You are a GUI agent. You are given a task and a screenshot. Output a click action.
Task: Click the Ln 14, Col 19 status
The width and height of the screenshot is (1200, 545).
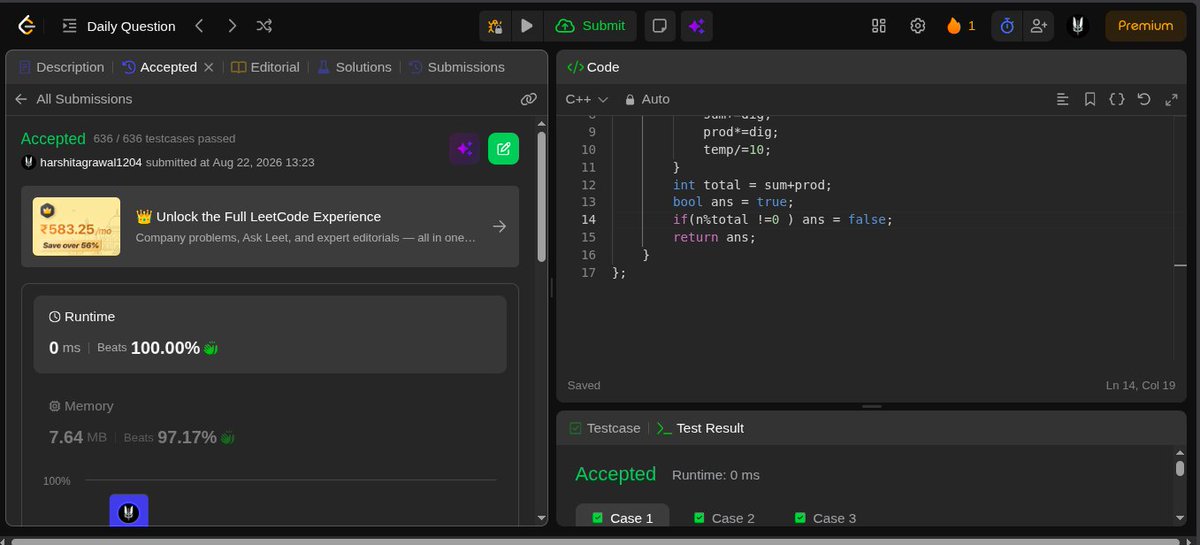(1140, 385)
